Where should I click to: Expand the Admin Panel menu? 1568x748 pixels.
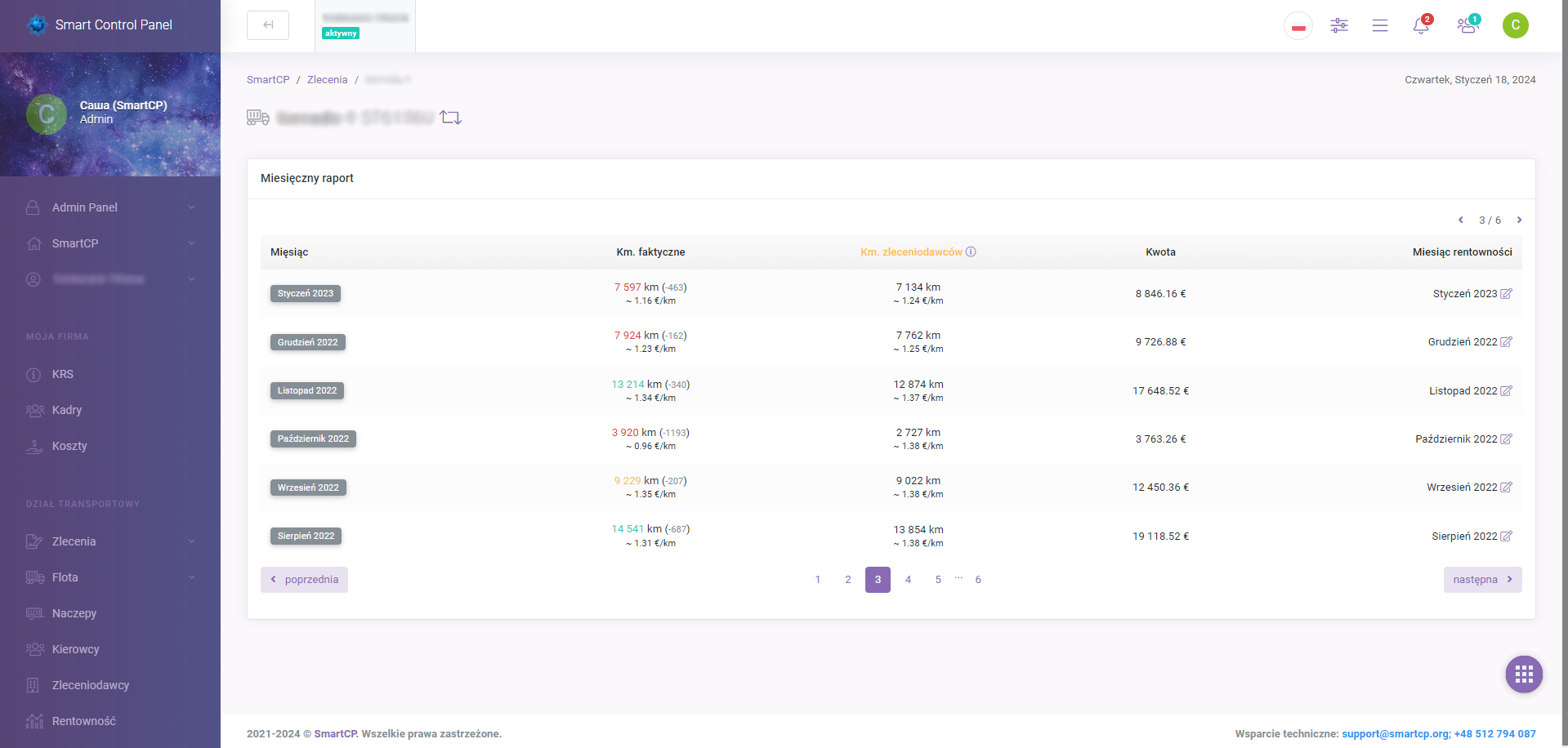(x=110, y=207)
